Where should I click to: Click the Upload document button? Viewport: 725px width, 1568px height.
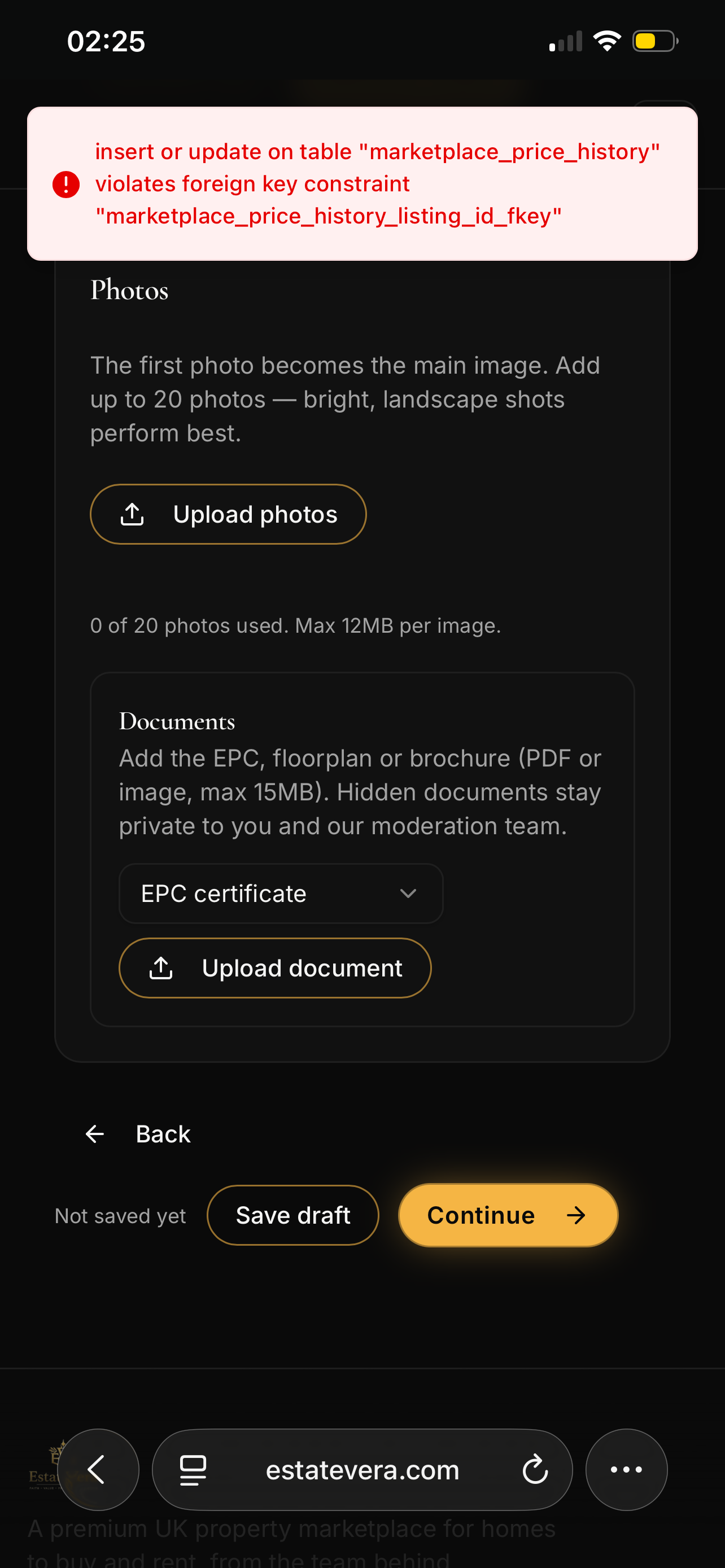(275, 968)
